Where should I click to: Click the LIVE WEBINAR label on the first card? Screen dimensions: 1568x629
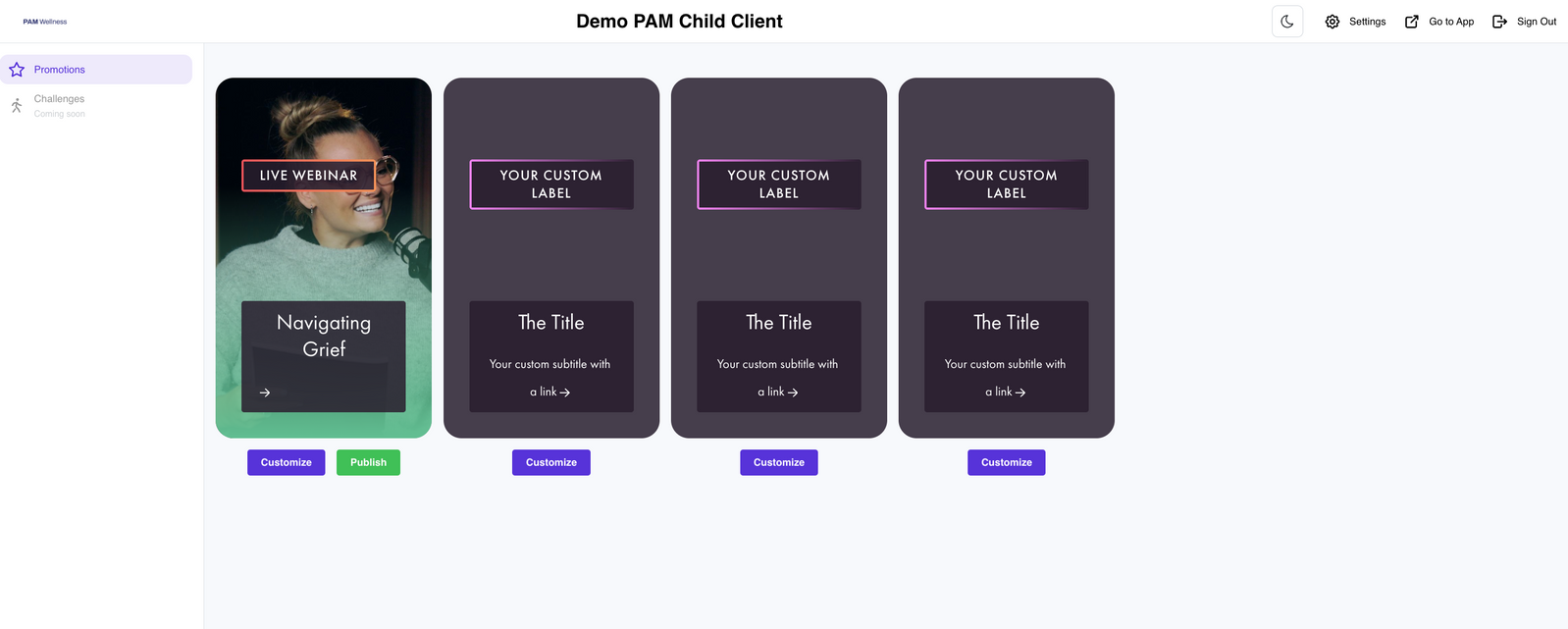click(307, 175)
